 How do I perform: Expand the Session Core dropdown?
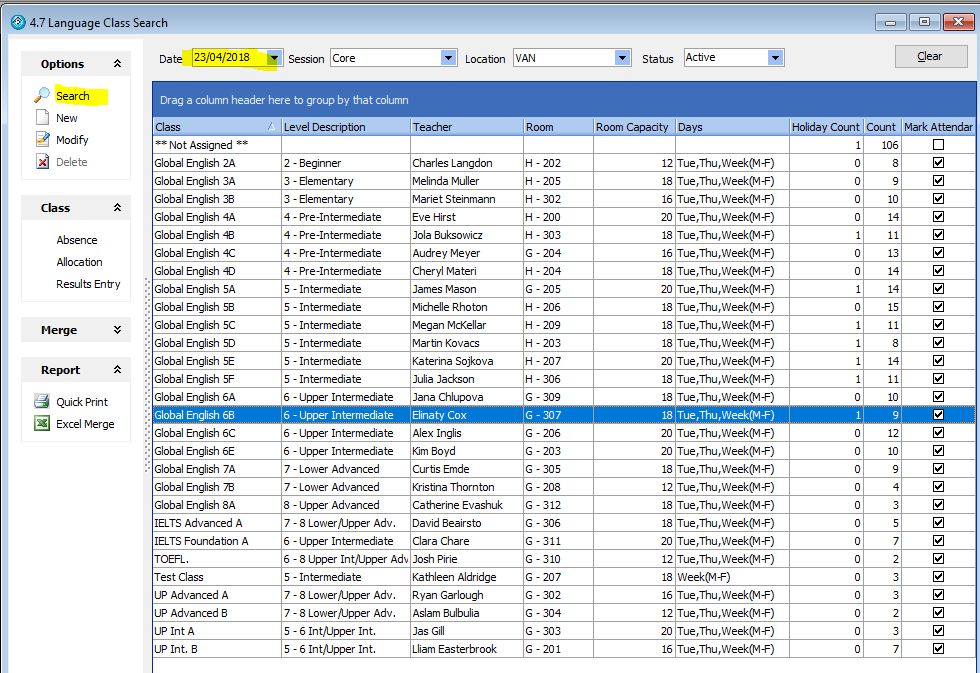449,58
